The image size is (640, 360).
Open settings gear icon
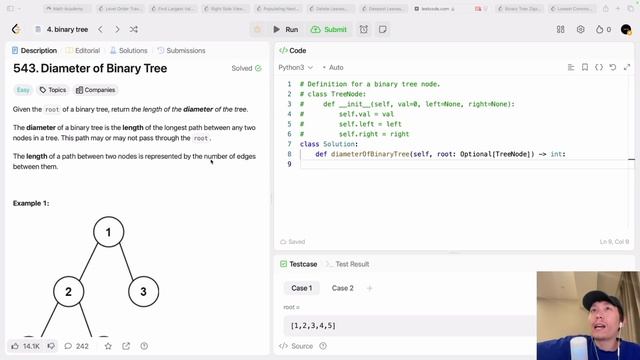[580, 29]
